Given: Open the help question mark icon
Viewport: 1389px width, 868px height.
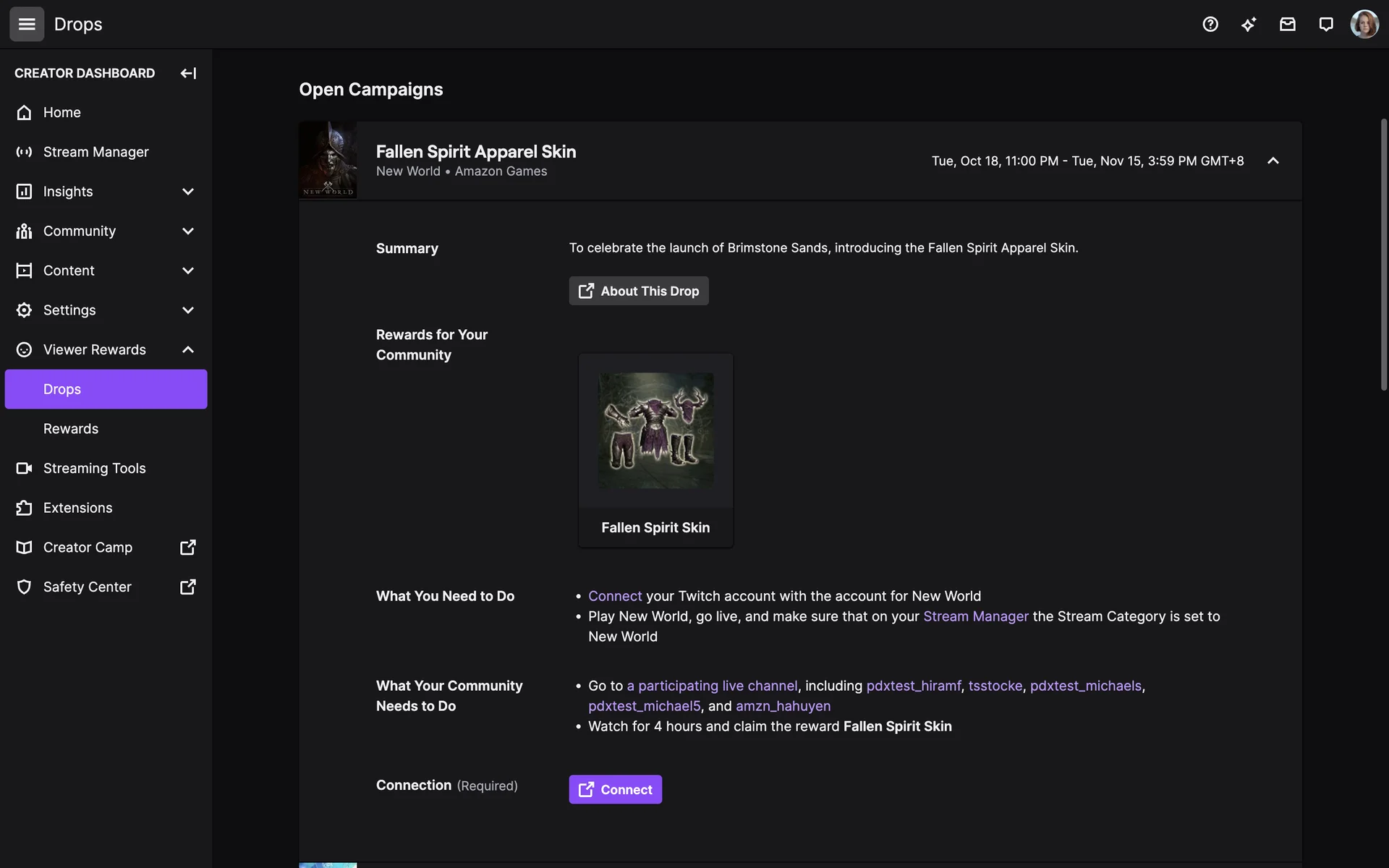Looking at the screenshot, I should pyautogui.click(x=1210, y=24).
